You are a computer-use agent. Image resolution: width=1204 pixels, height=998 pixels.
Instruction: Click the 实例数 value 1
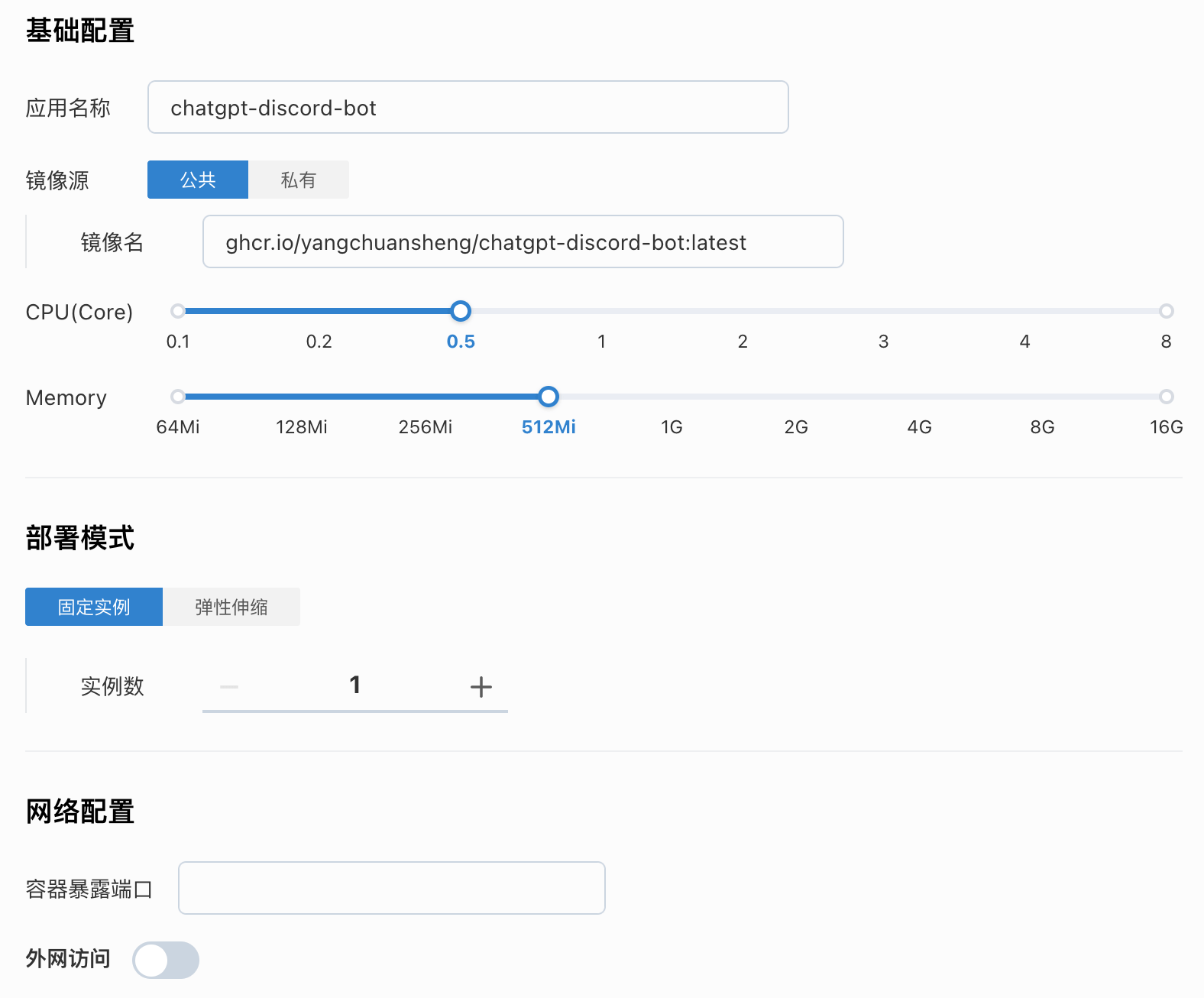(x=355, y=685)
